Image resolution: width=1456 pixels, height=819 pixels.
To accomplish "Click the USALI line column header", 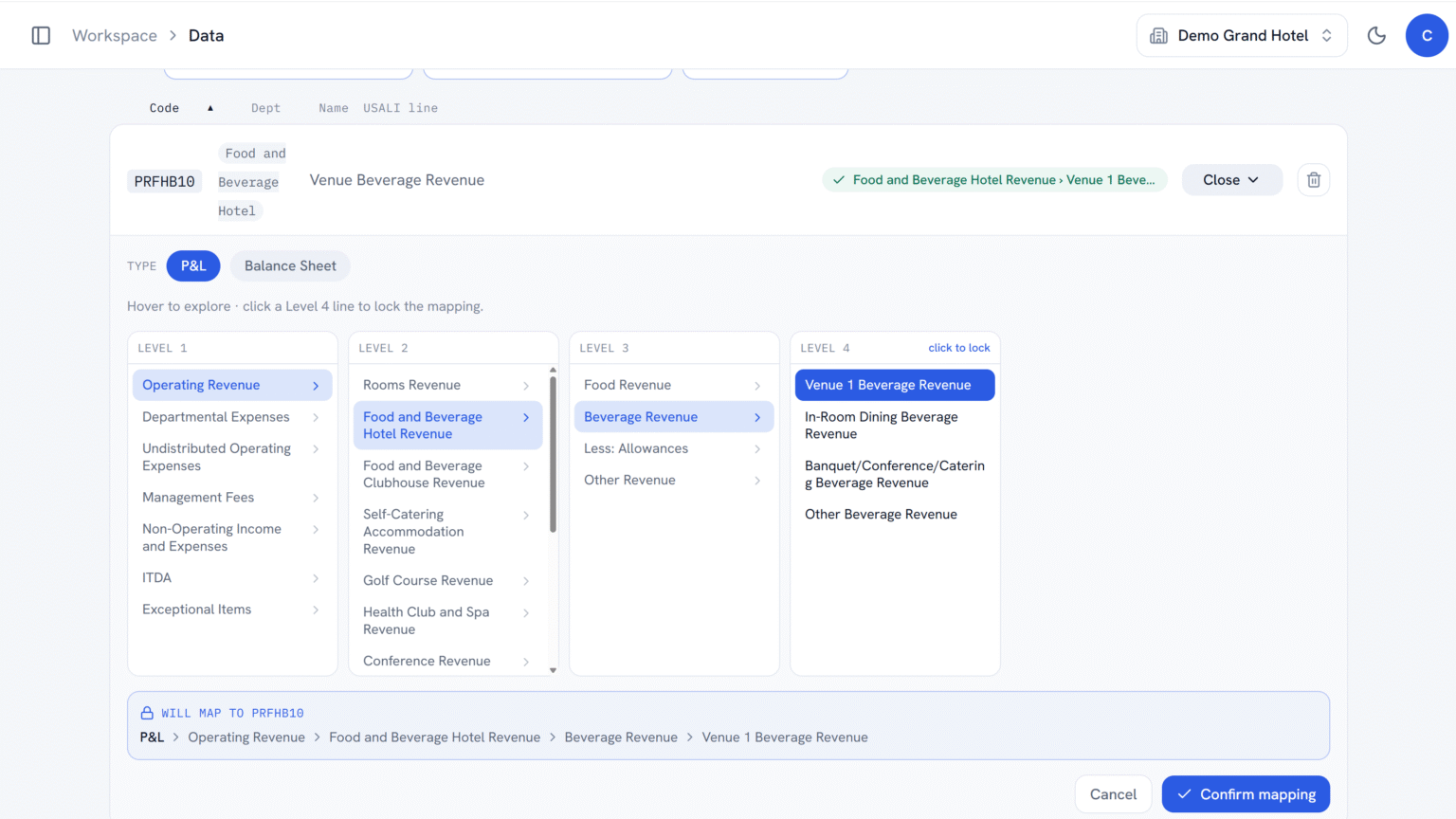I will click(x=400, y=108).
